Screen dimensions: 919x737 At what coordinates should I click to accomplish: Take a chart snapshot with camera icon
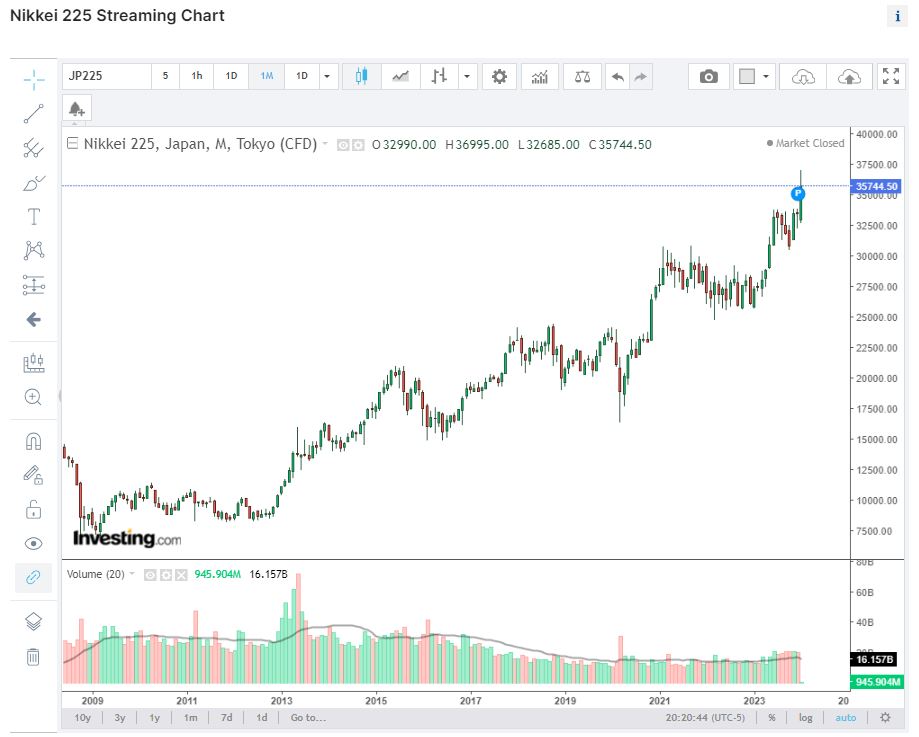(x=709, y=76)
